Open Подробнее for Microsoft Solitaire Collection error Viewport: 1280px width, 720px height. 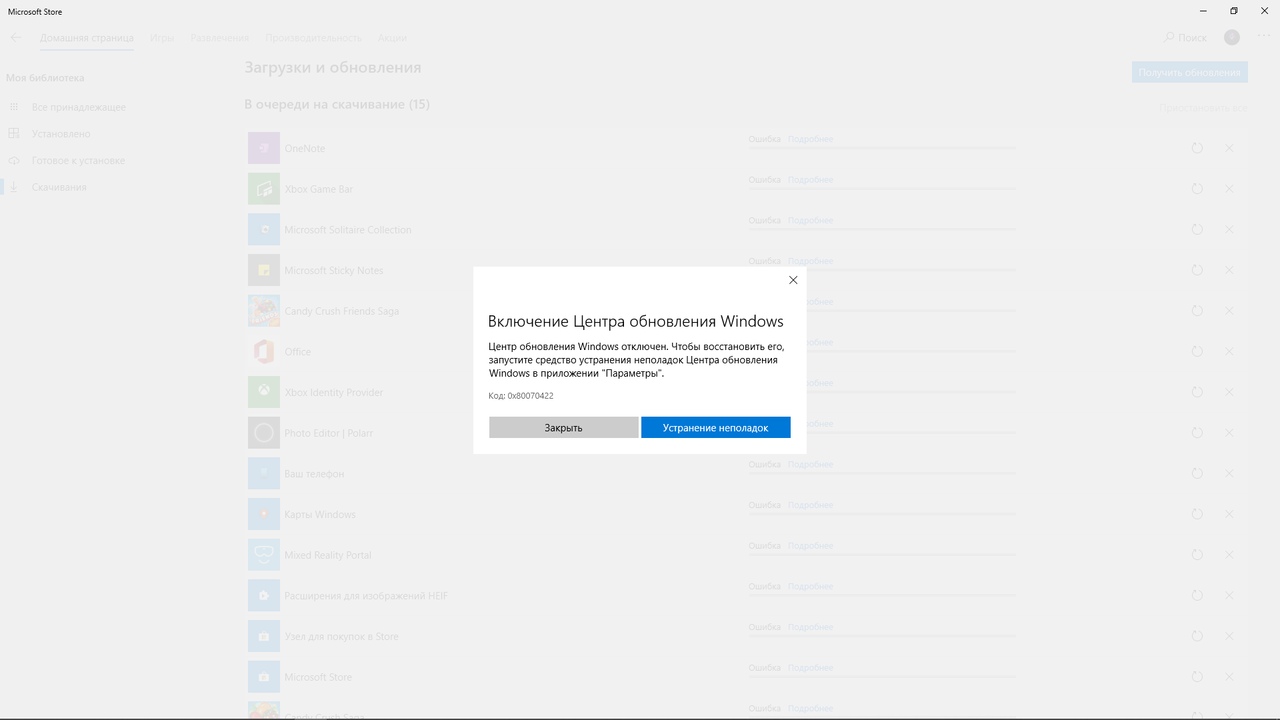tap(810, 220)
